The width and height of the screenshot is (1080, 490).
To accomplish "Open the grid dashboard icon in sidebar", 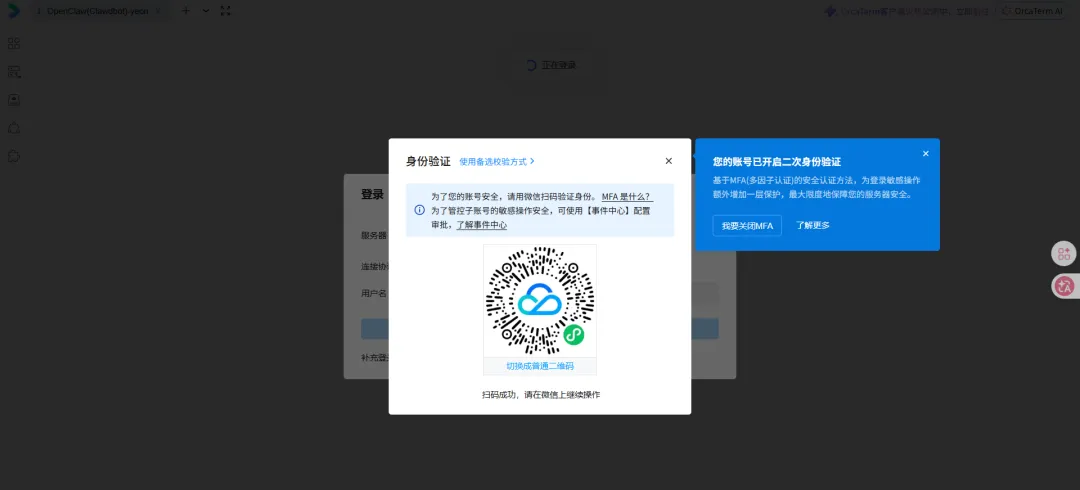I will coord(14,43).
